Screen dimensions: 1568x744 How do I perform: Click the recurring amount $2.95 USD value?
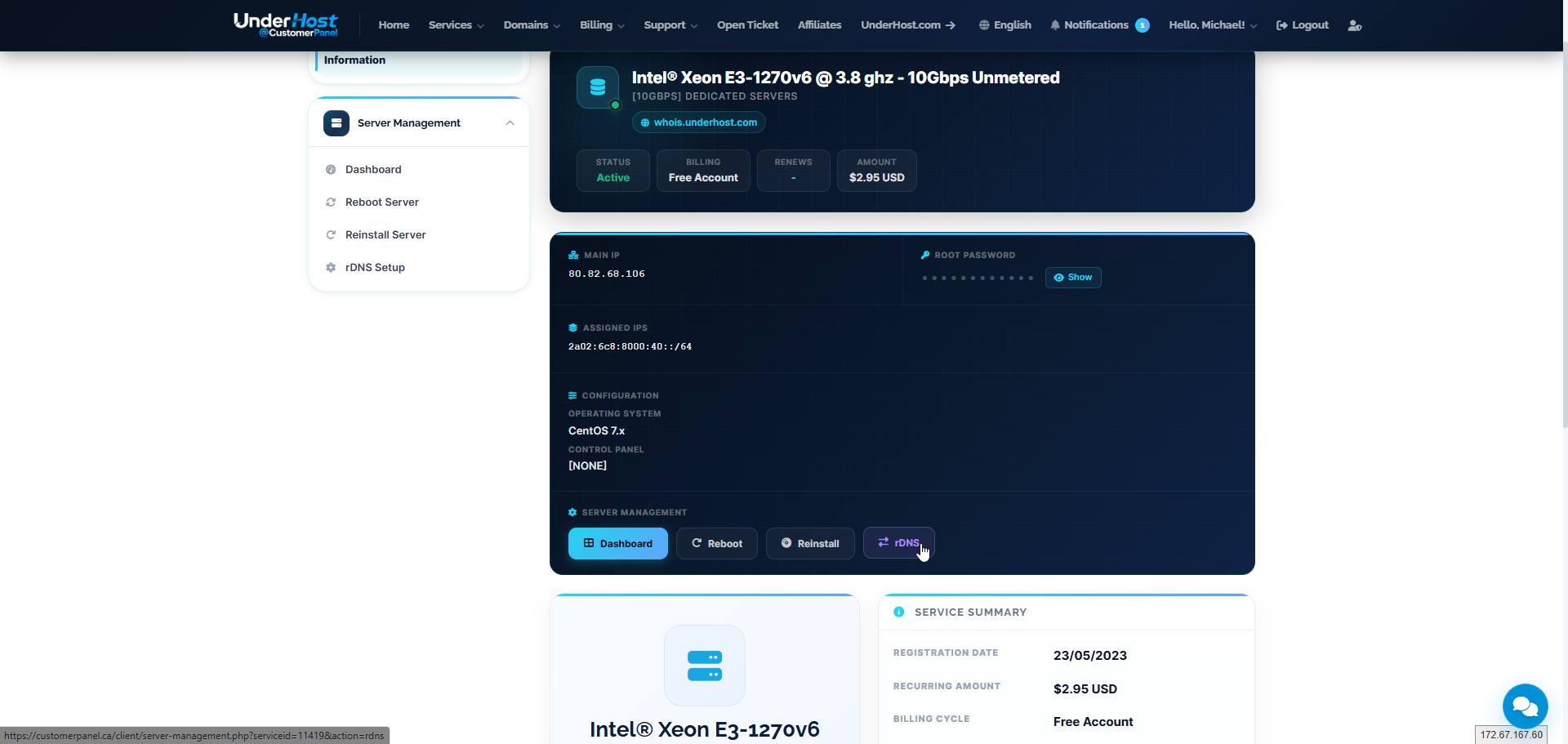click(x=1085, y=689)
